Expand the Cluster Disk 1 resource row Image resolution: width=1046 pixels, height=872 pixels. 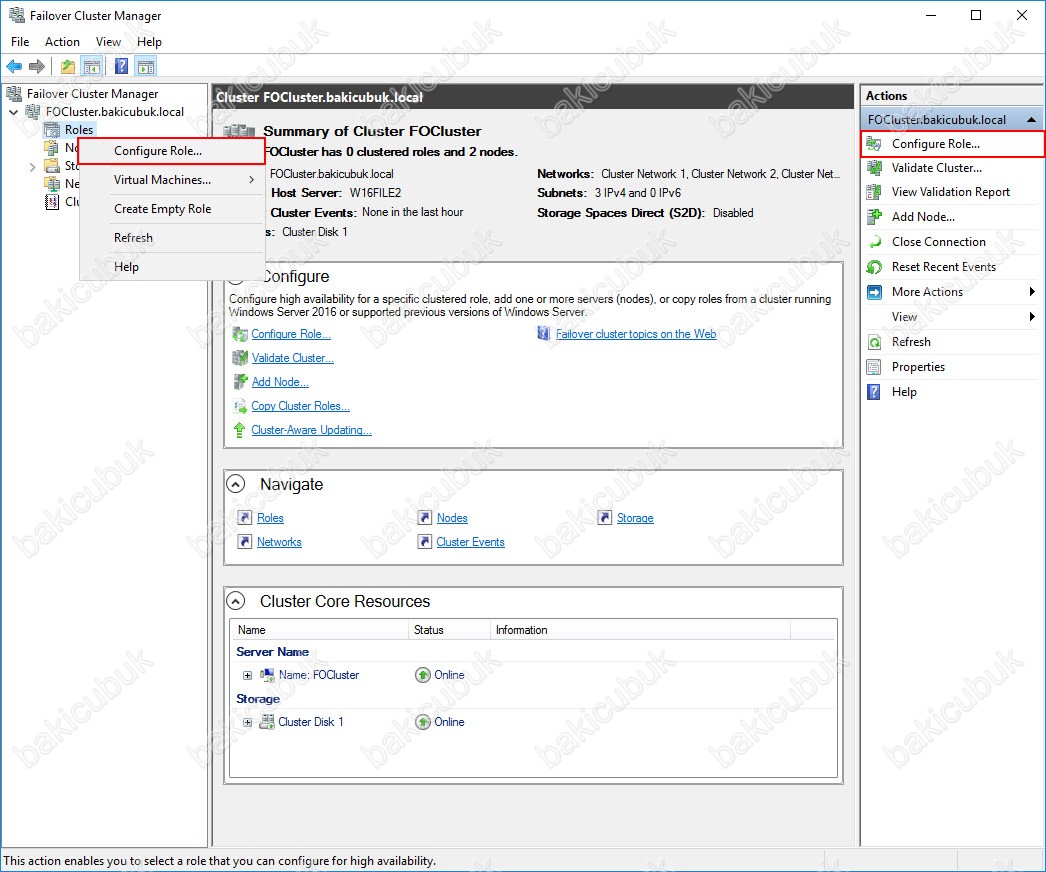[x=247, y=722]
